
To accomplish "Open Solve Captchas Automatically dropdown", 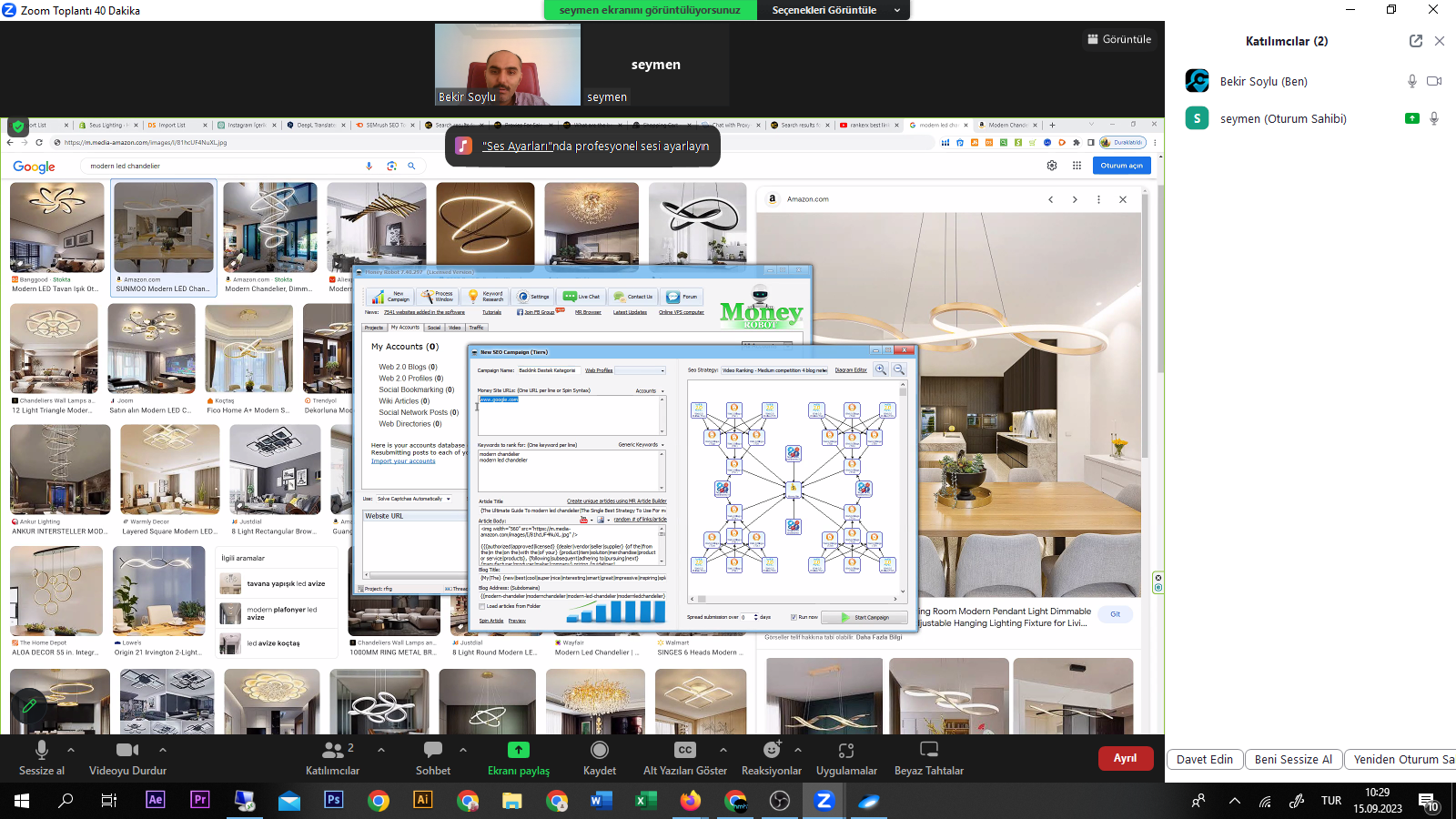I will pos(414,499).
